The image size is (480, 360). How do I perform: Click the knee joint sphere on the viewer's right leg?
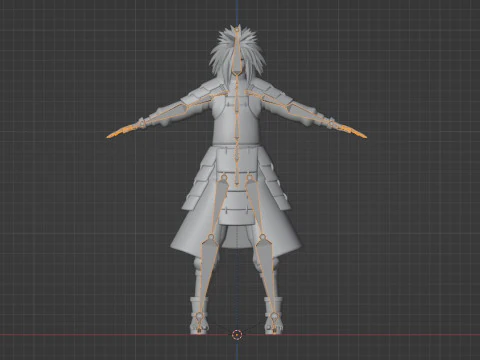tap(262, 237)
